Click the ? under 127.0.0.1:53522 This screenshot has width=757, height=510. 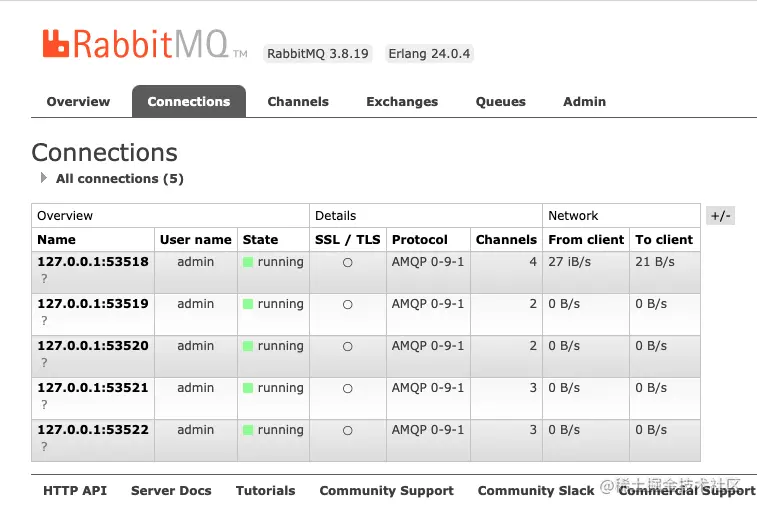tap(44, 447)
